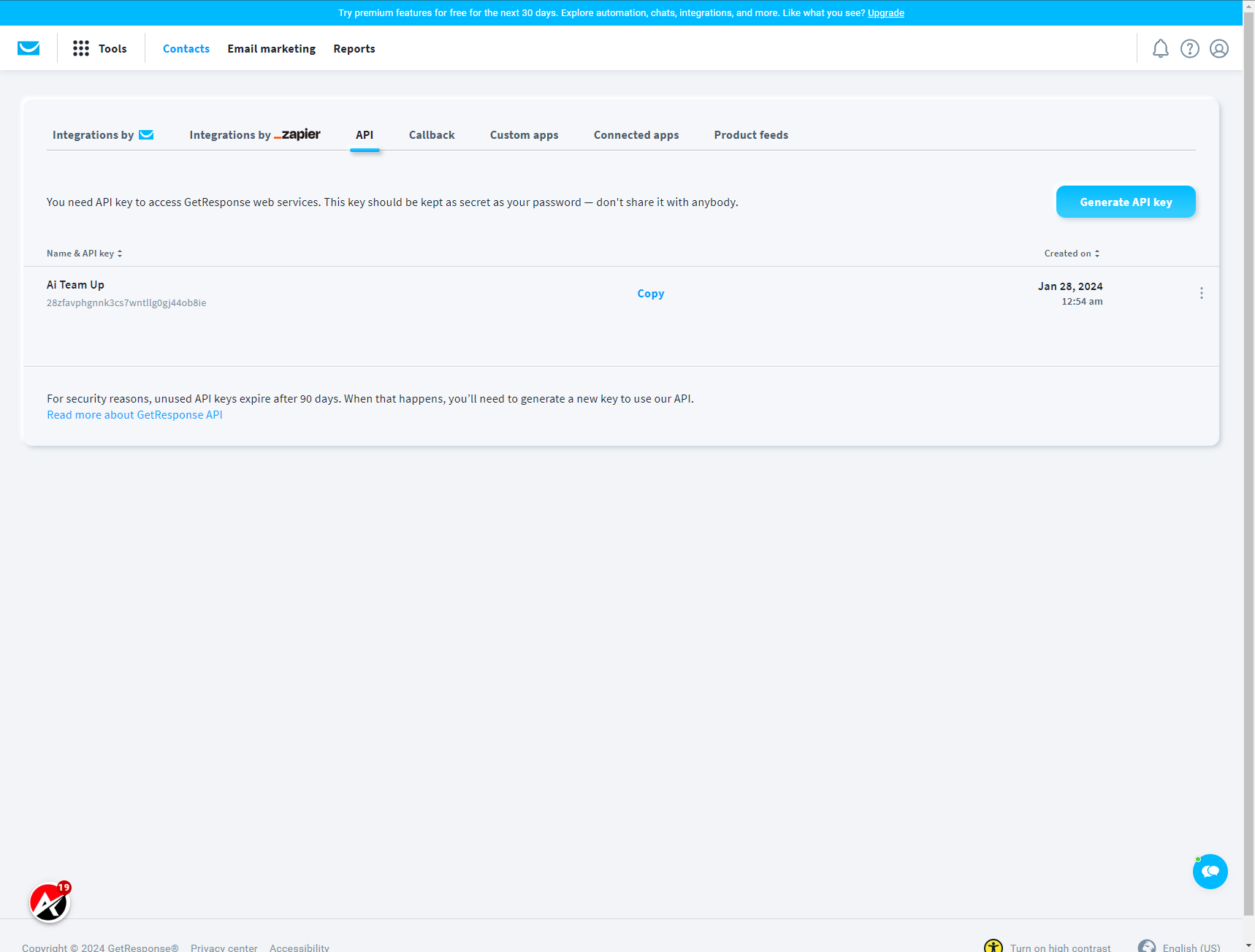Open the Contacts menu
This screenshot has width=1255, height=952.
point(186,48)
